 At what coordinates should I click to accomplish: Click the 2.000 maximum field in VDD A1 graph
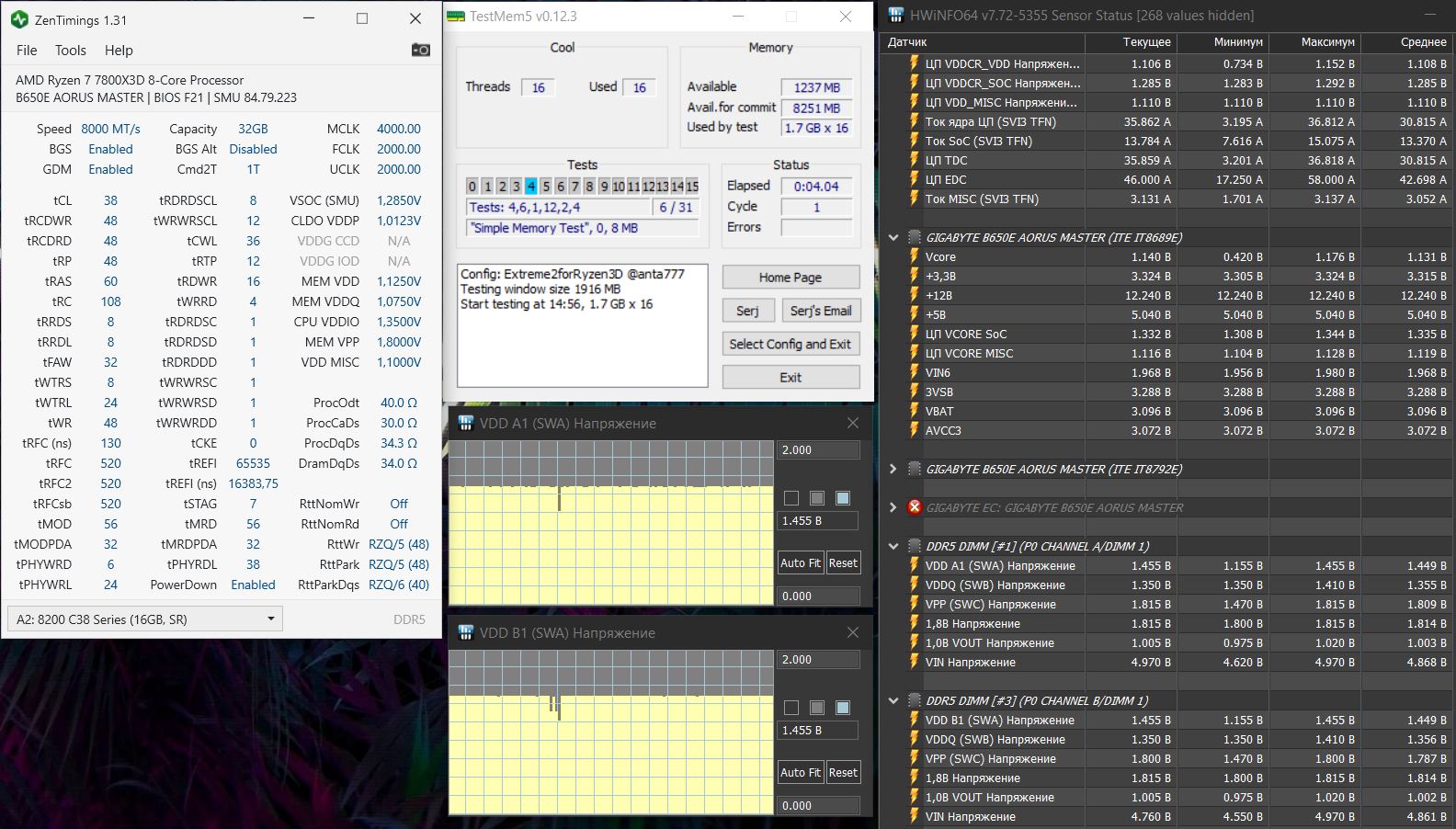[818, 450]
